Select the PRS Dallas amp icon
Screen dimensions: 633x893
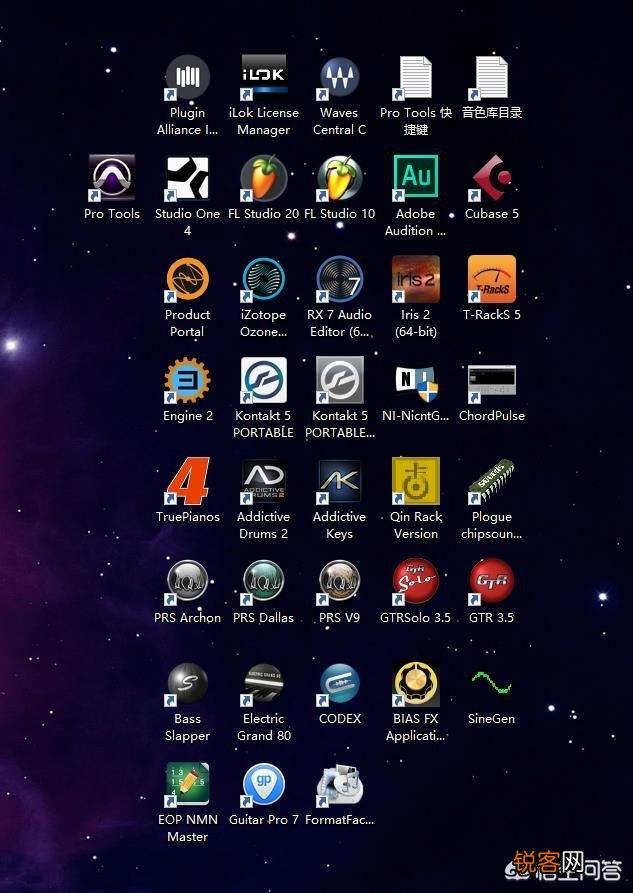click(264, 582)
